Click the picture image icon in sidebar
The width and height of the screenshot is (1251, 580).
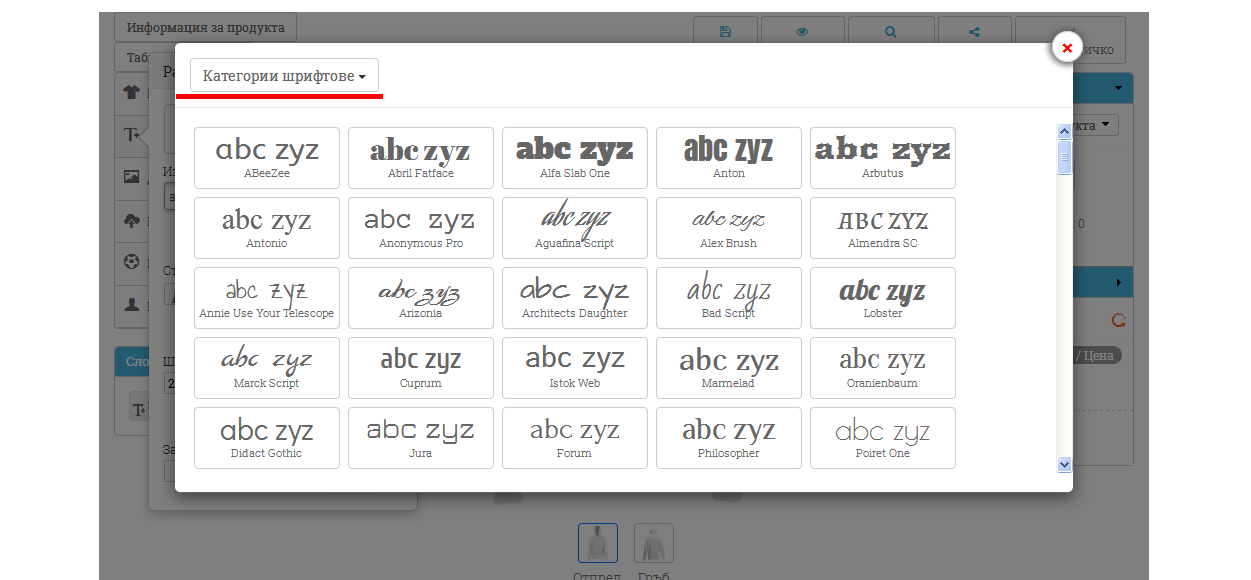tap(131, 177)
